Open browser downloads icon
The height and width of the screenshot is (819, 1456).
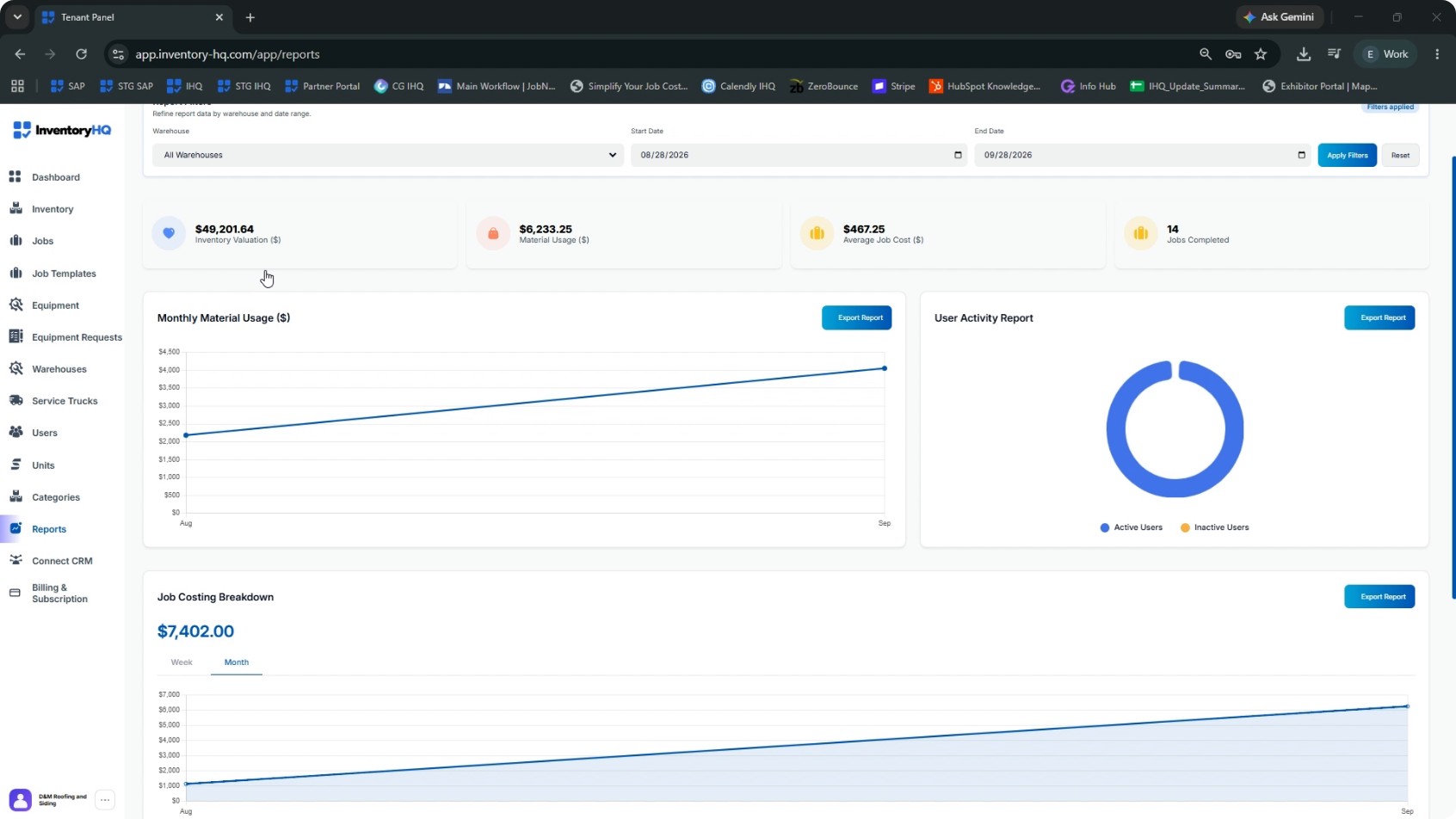(1304, 53)
